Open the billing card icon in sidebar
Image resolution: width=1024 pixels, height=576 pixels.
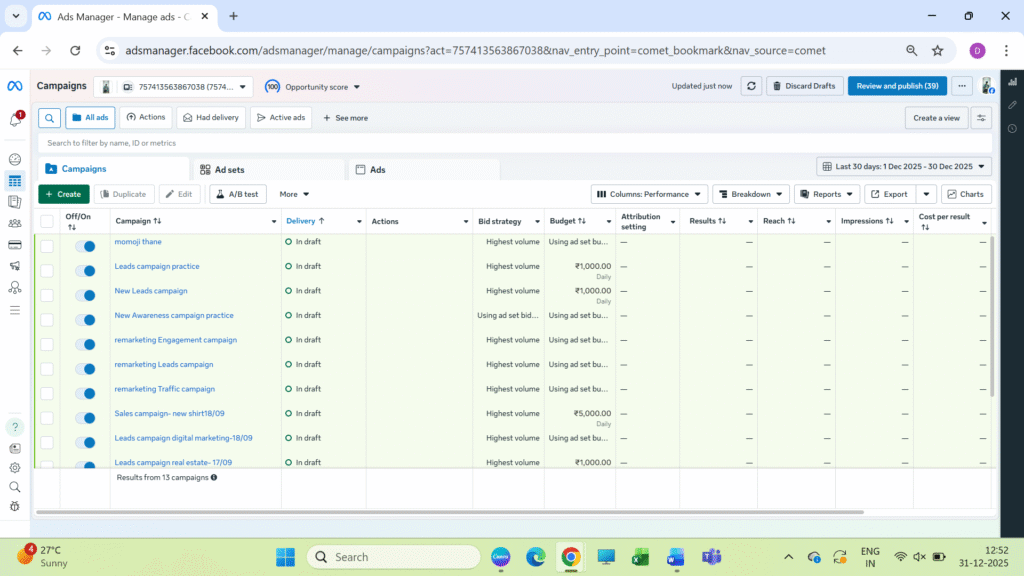(15, 245)
